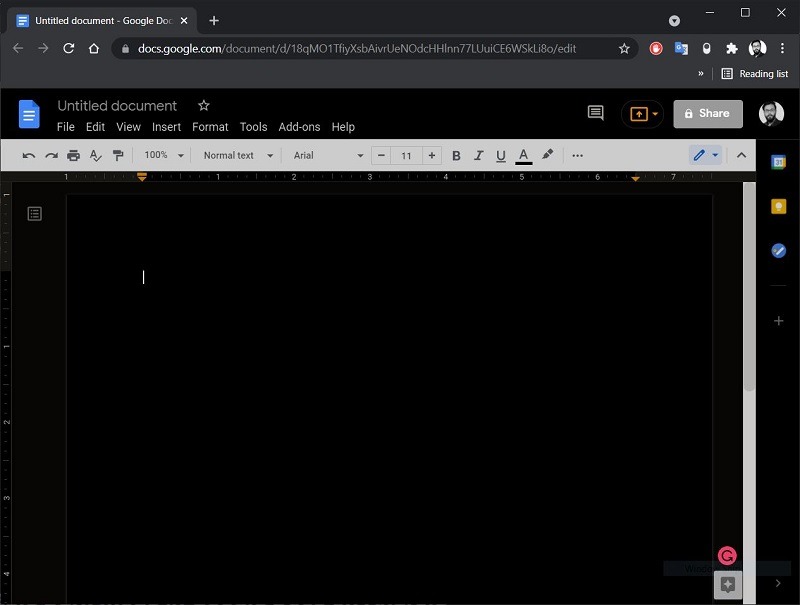Open the Insert menu
The image size is (800, 605).
(x=166, y=127)
